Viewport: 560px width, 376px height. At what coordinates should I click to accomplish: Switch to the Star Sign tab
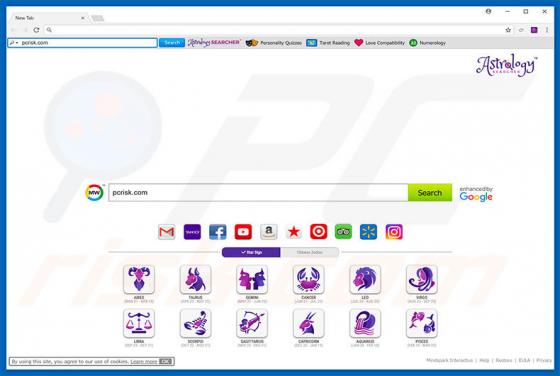click(x=251, y=252)
